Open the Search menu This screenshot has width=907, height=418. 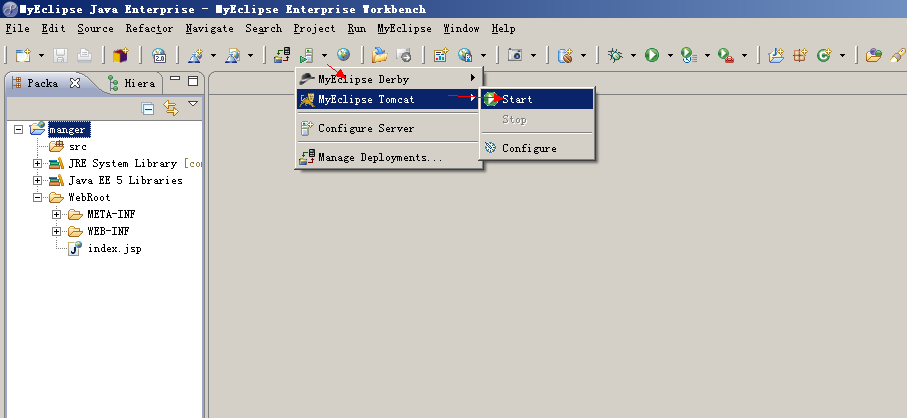(x=263, y=28)
